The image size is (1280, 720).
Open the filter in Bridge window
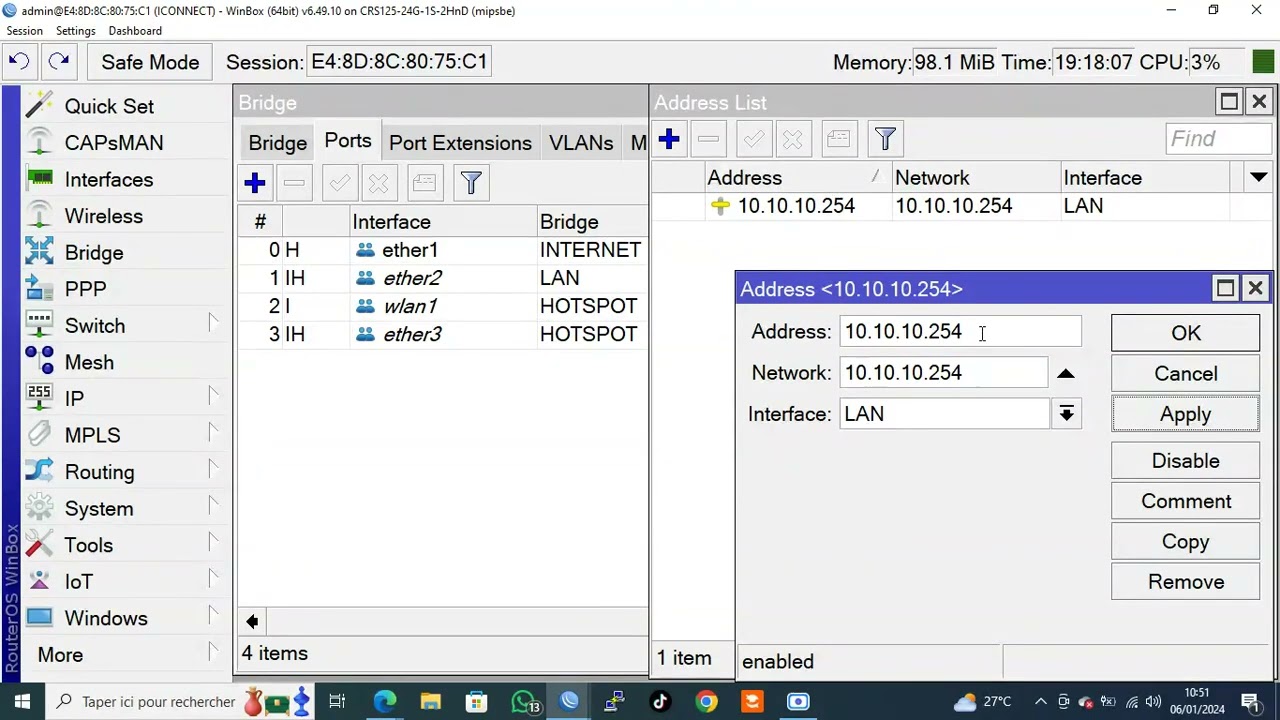[471, 183]
